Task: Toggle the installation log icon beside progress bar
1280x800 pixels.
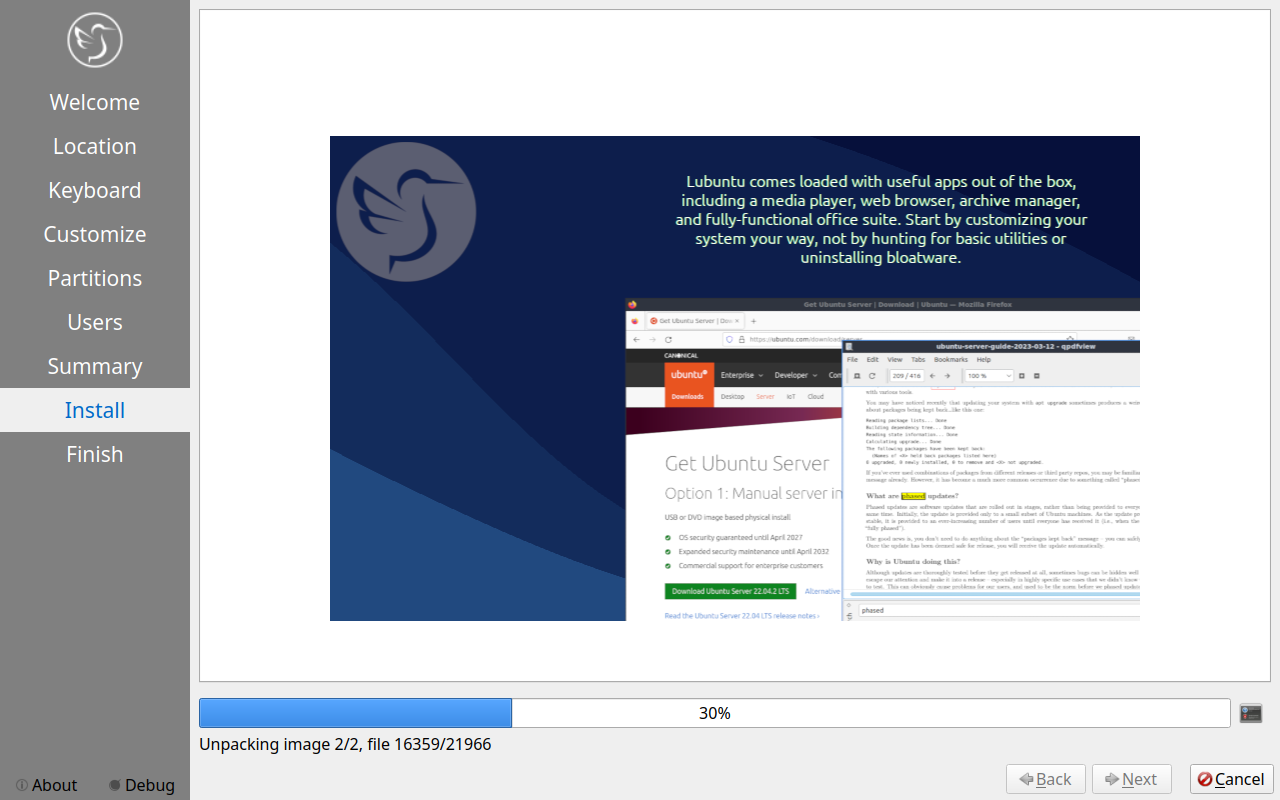Action: pyautogui.click(x=1250, y=713)
